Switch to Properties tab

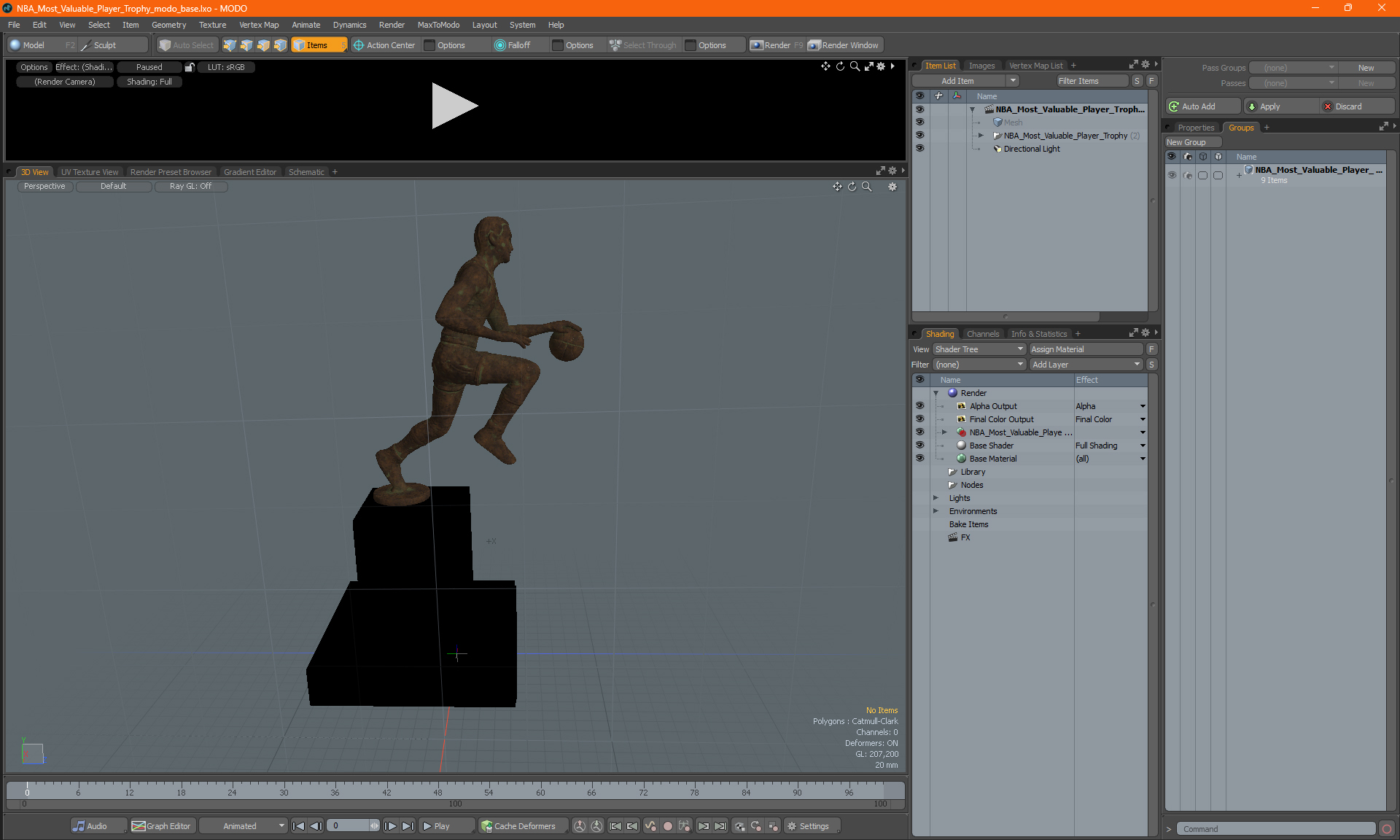[1196, 128]
